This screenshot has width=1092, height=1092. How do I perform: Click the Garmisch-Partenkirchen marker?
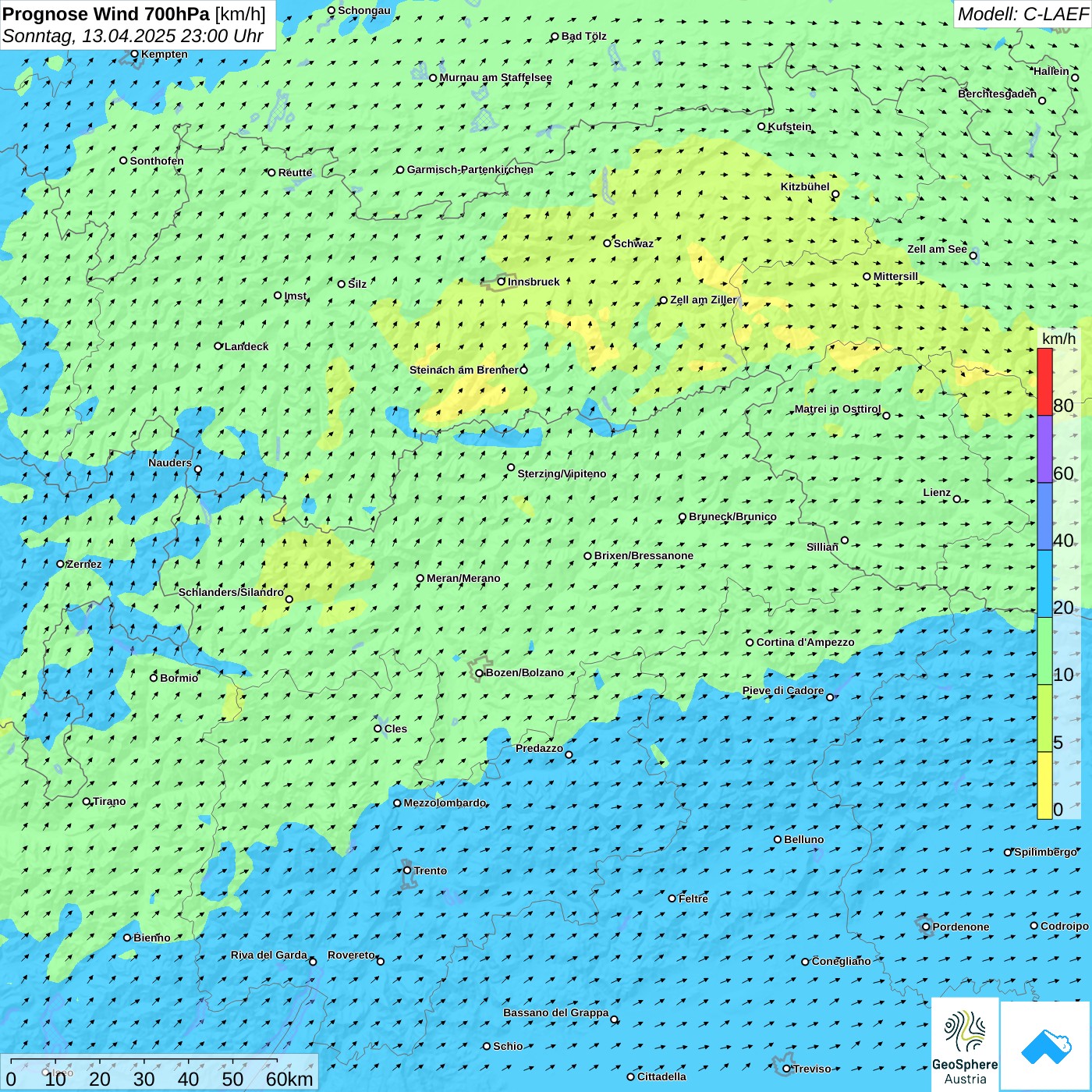coord(400,170)
